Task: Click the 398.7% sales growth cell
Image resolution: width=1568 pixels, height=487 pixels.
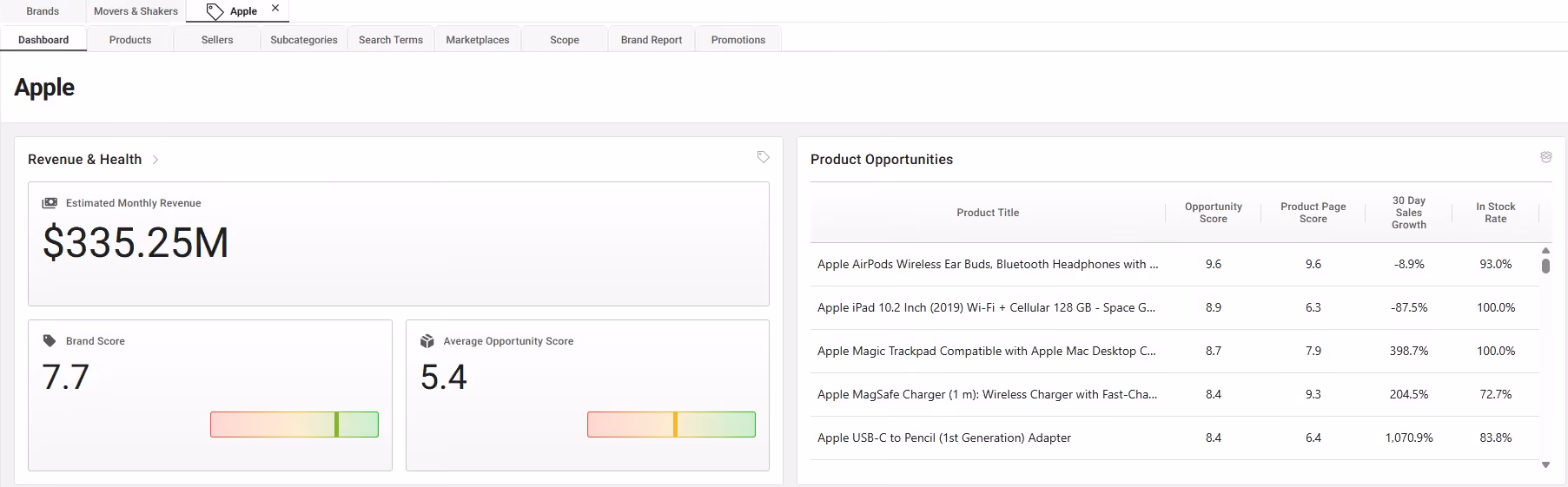Action: pos(1409,351)
